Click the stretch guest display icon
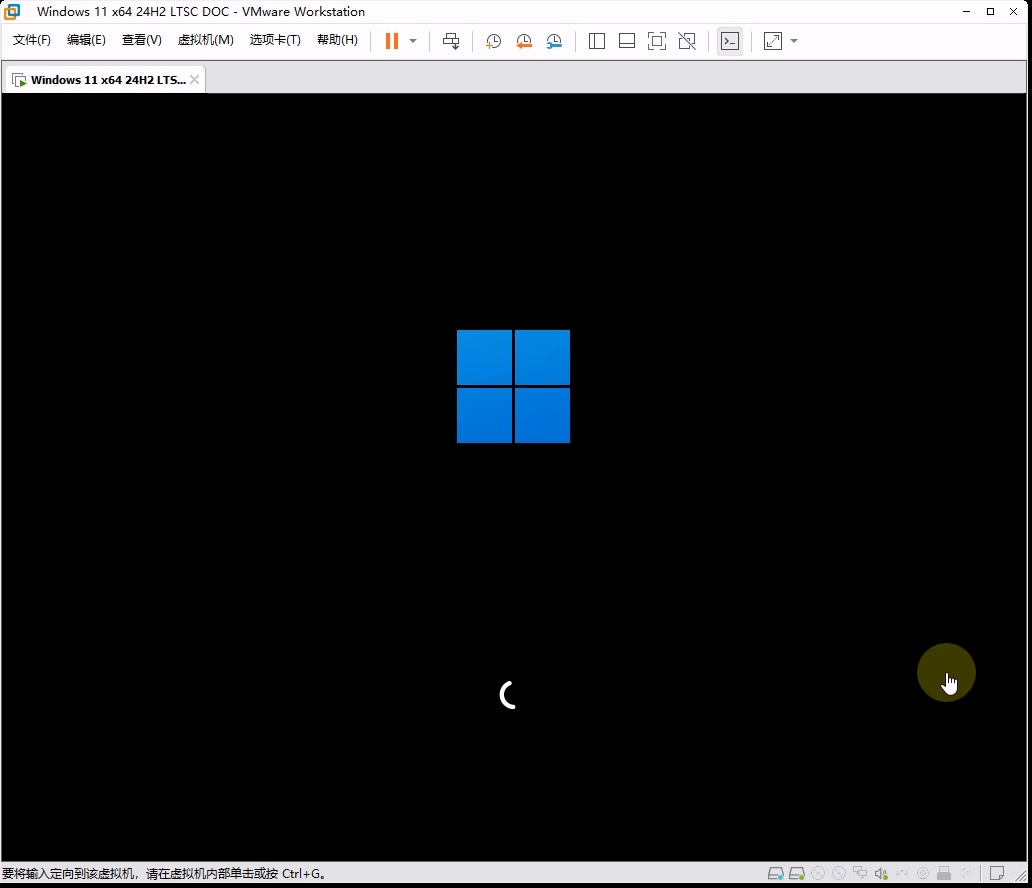Screen dimensions: 1032x888 point(773,41)
